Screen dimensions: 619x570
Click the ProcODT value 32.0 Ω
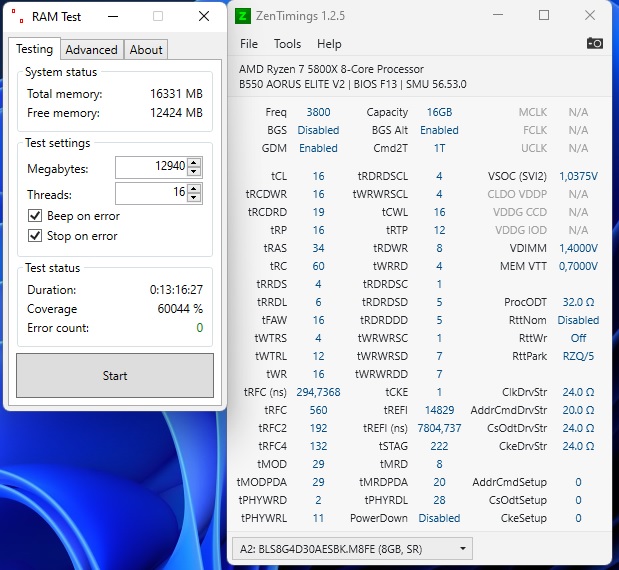click(578, 302)
